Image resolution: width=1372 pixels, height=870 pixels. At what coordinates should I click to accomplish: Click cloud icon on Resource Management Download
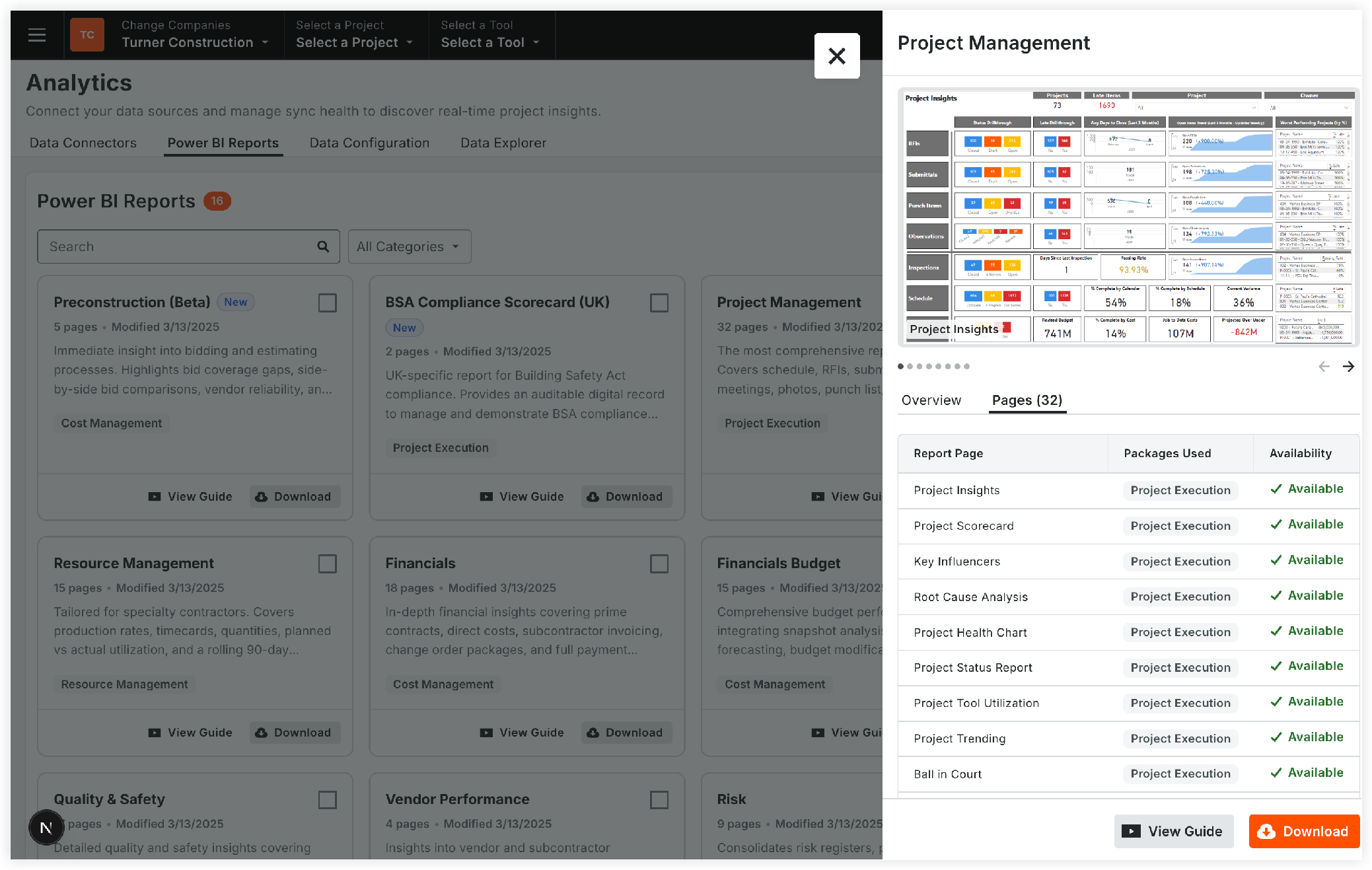pos(262,733)
